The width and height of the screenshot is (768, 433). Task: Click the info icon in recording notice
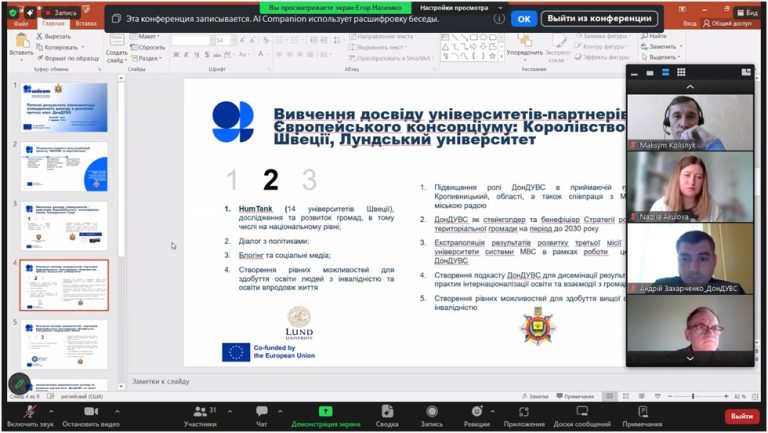(499, 19)
